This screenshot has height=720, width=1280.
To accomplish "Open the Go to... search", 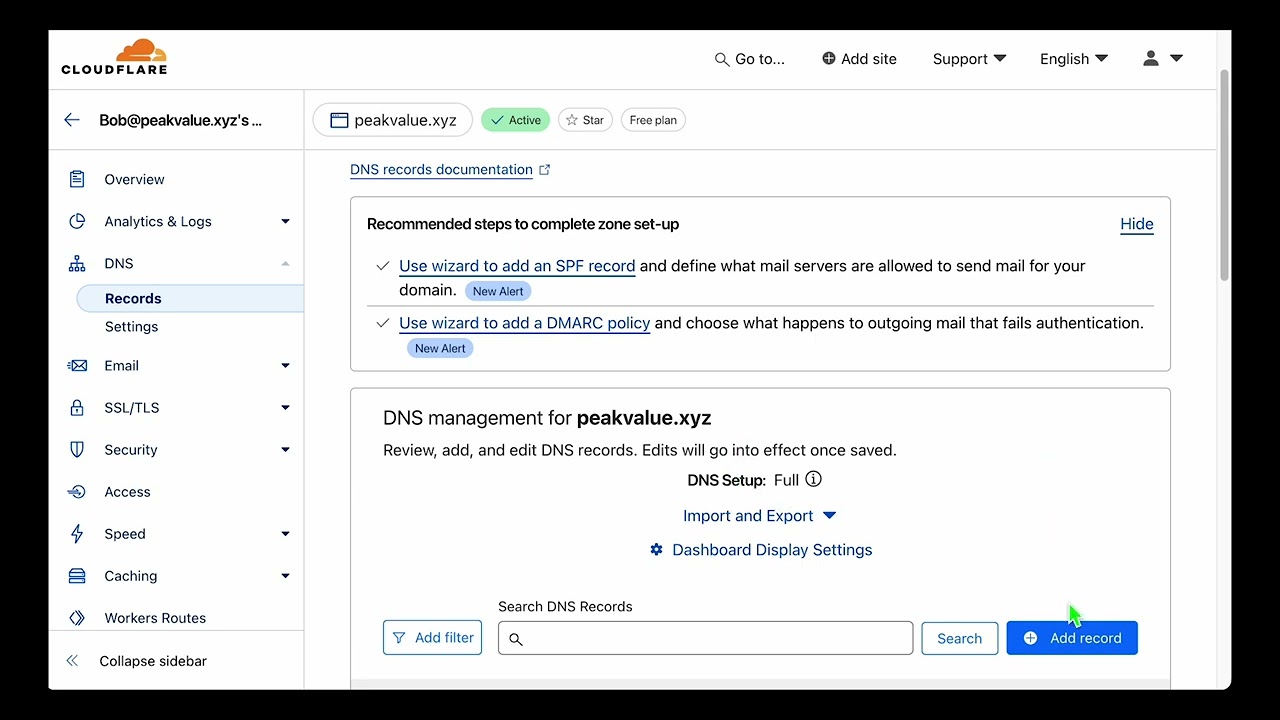I will click(749, 59).
